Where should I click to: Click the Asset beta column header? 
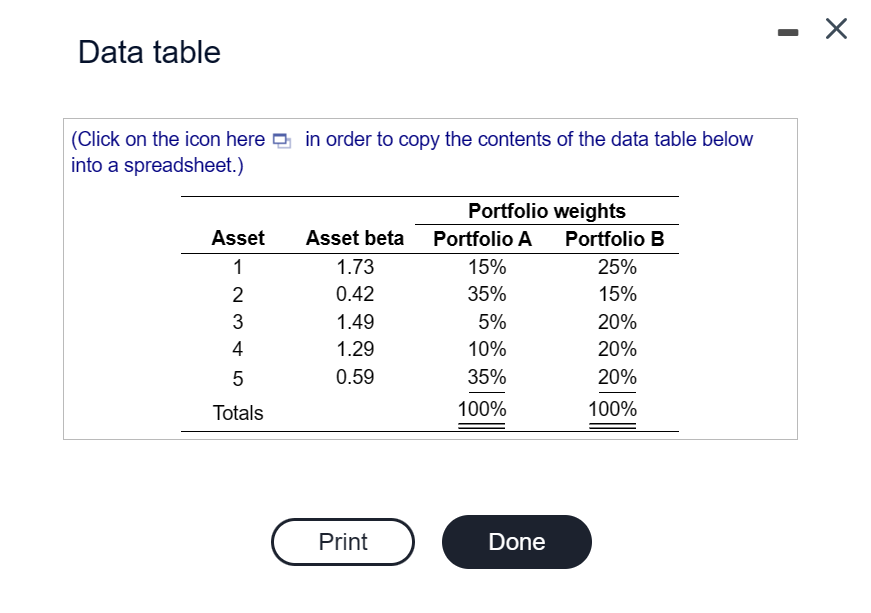pyautogui.click(x=354, y=238)
